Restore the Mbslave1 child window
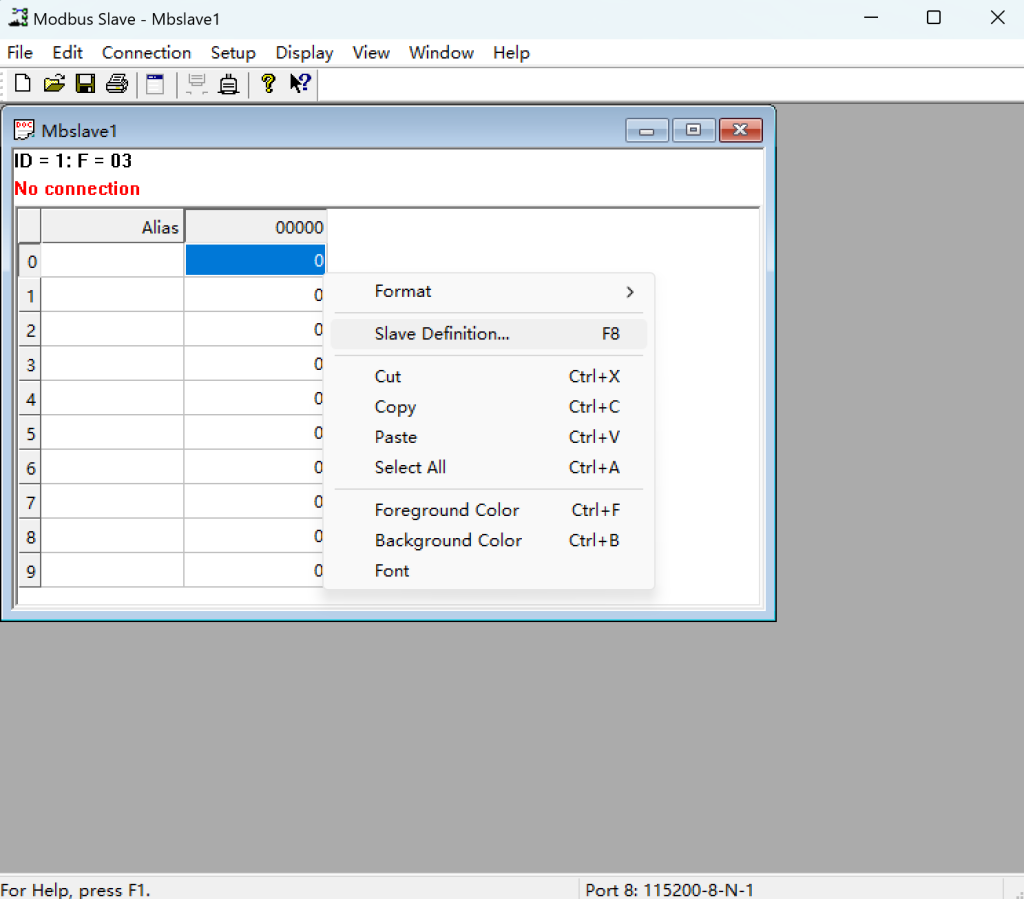Screen dimensions: 1024x899 tap(693, 130)
